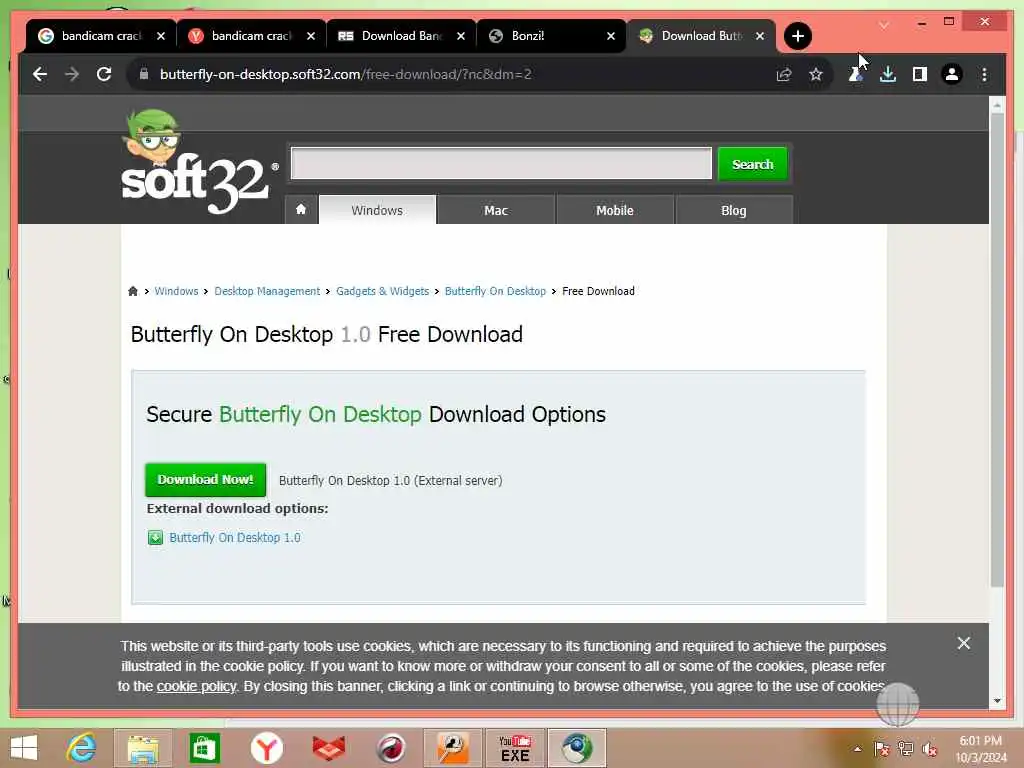Viewport: 1024px width, 768px height.
Task: Click the Windows breadcrumb link
Action: pyautogui.click(x=176, y=291)
